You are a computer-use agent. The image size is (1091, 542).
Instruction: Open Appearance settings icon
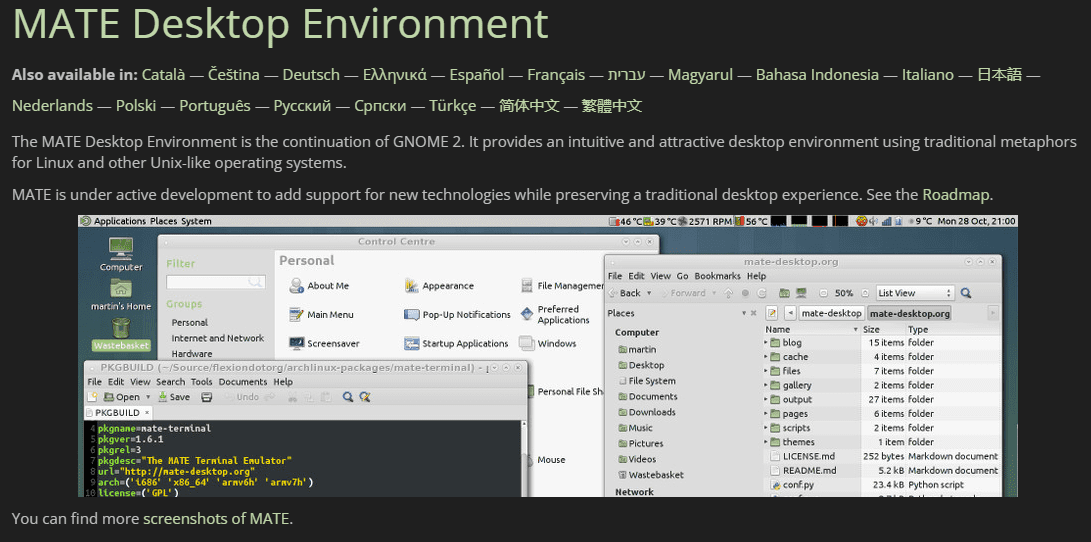coord(412,286)
